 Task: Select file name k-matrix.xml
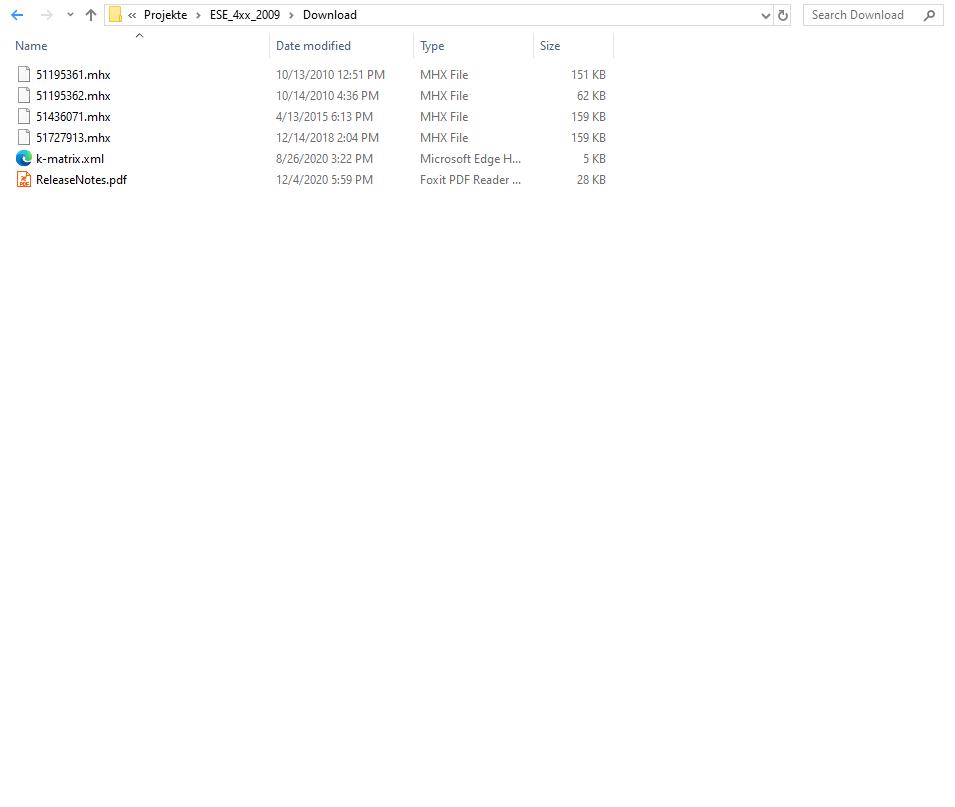(x=70, y=159)
